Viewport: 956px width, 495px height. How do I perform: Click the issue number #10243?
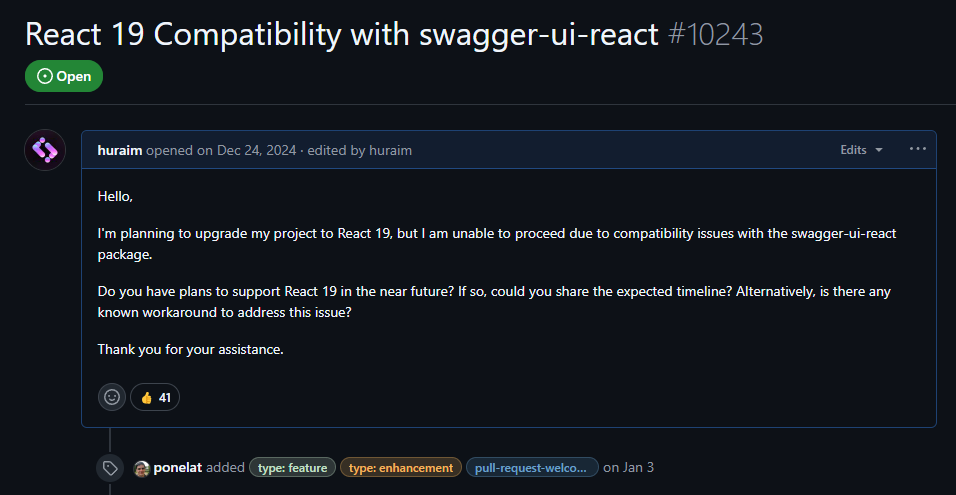(715, 34)
